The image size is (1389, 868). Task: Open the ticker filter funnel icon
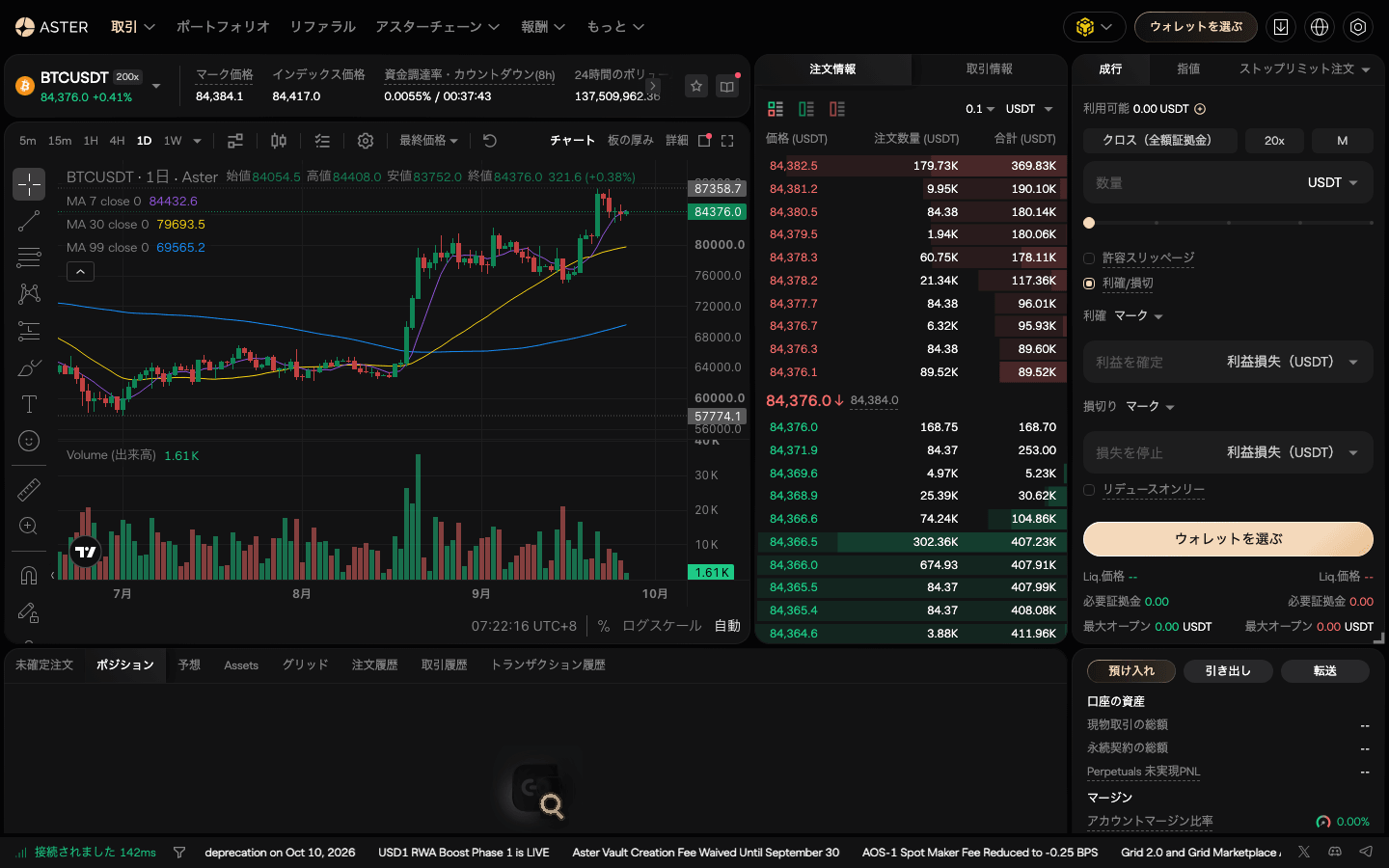tap(179, 853)
